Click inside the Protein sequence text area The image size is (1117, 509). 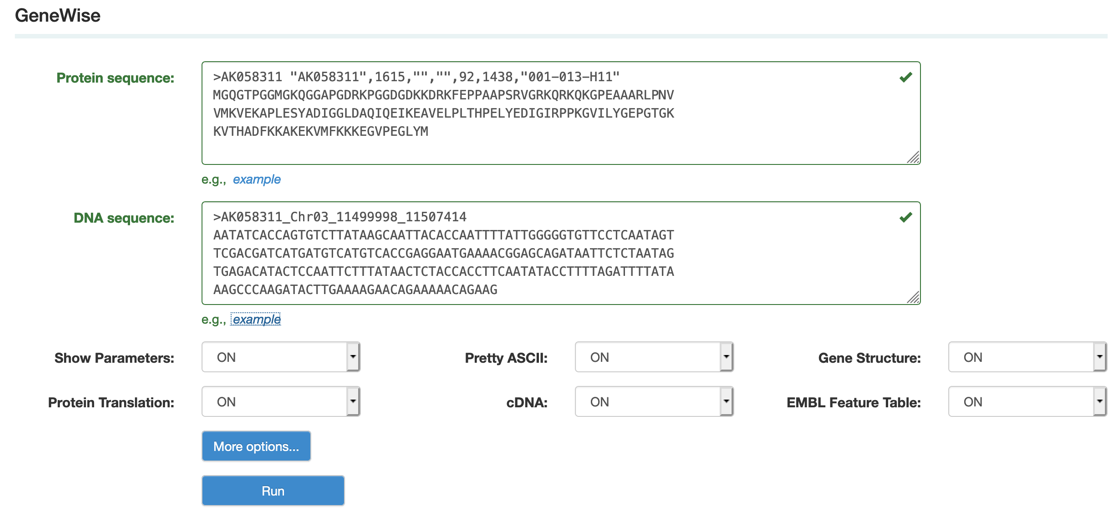(x=560, y=140)
